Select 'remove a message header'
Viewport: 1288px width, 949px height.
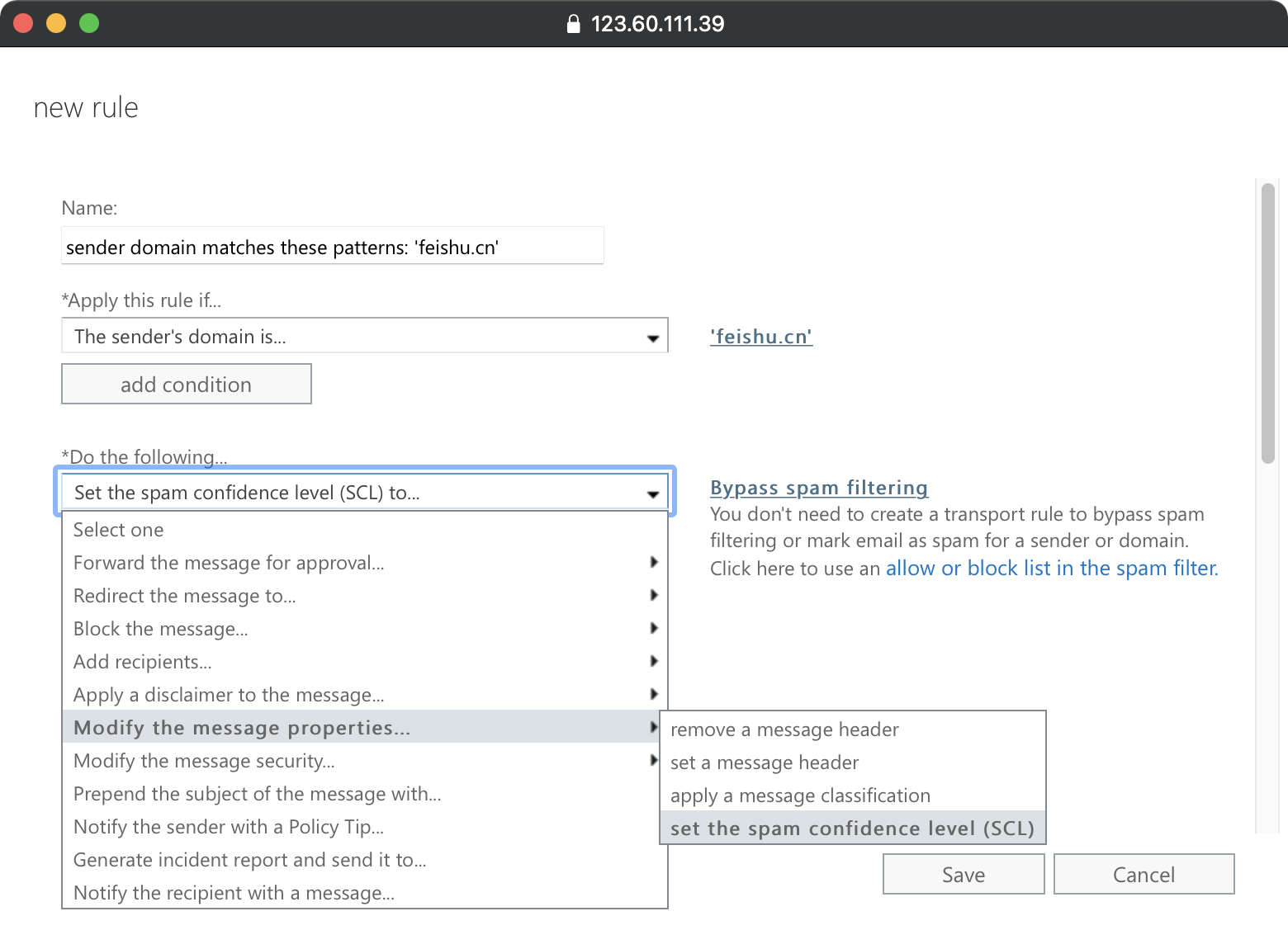click(784, 729)
